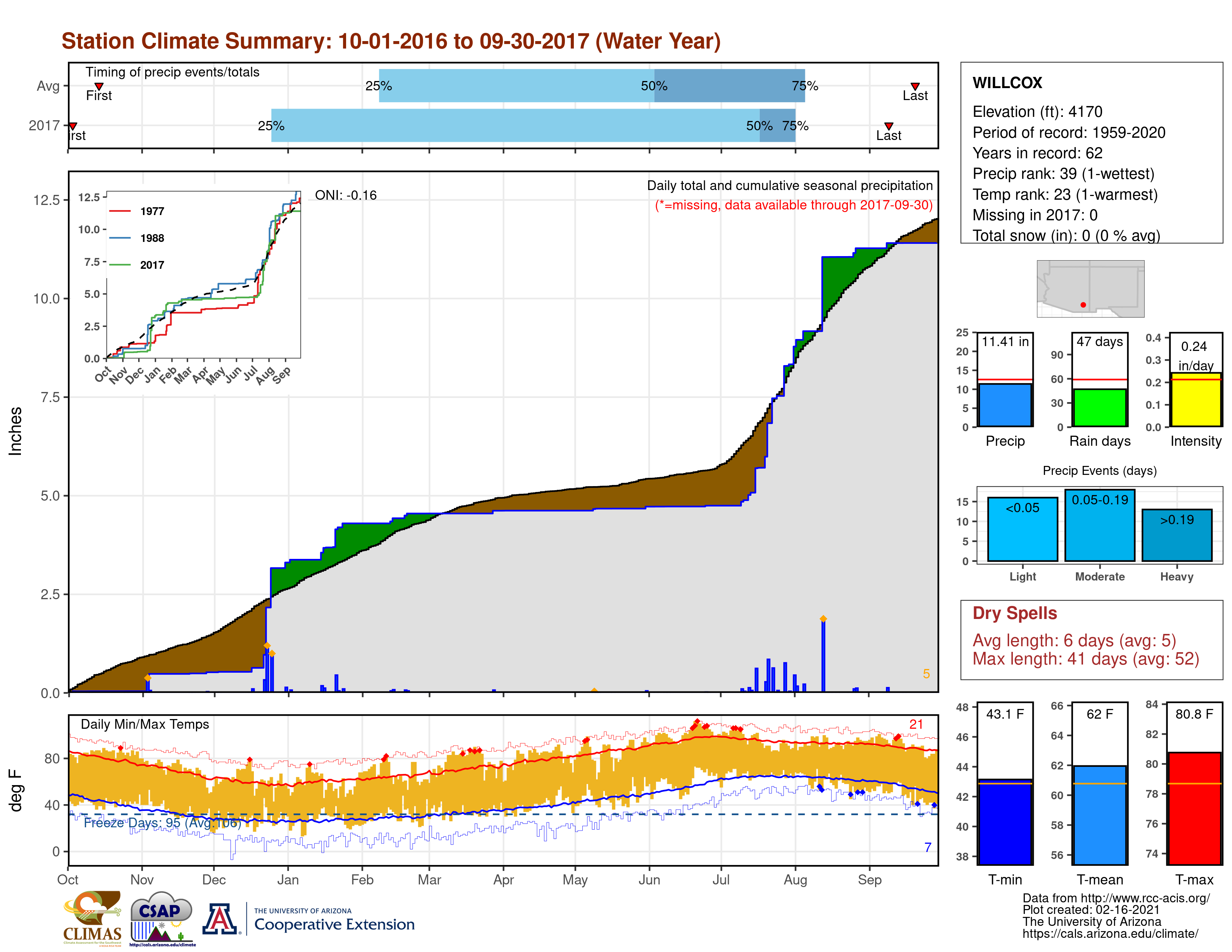
Task: Click the Station Climate Summary title
Action: coord(391,41)
